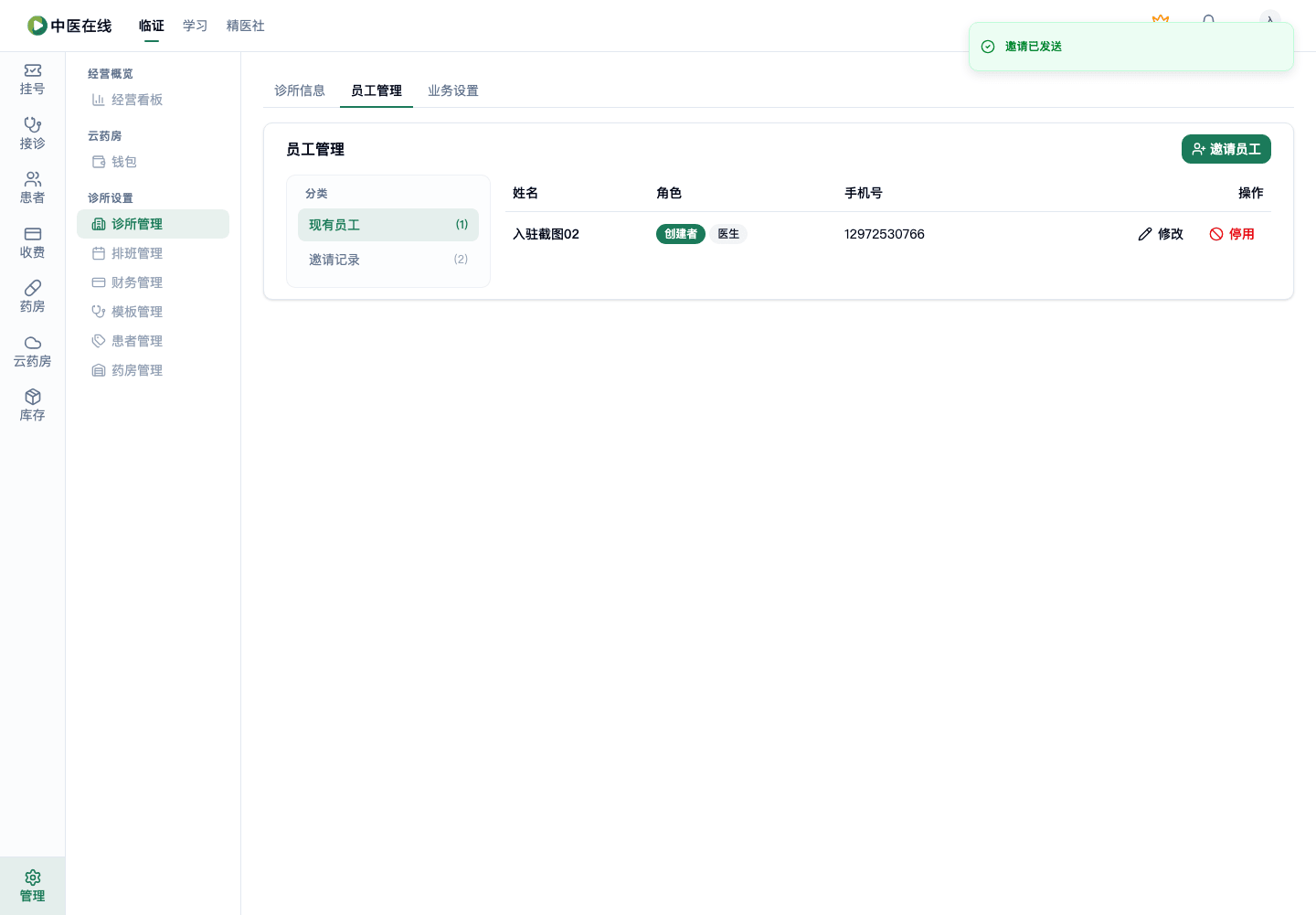Click phone number 12972530766
1316x915 pixels.
[x=885, y=234]
